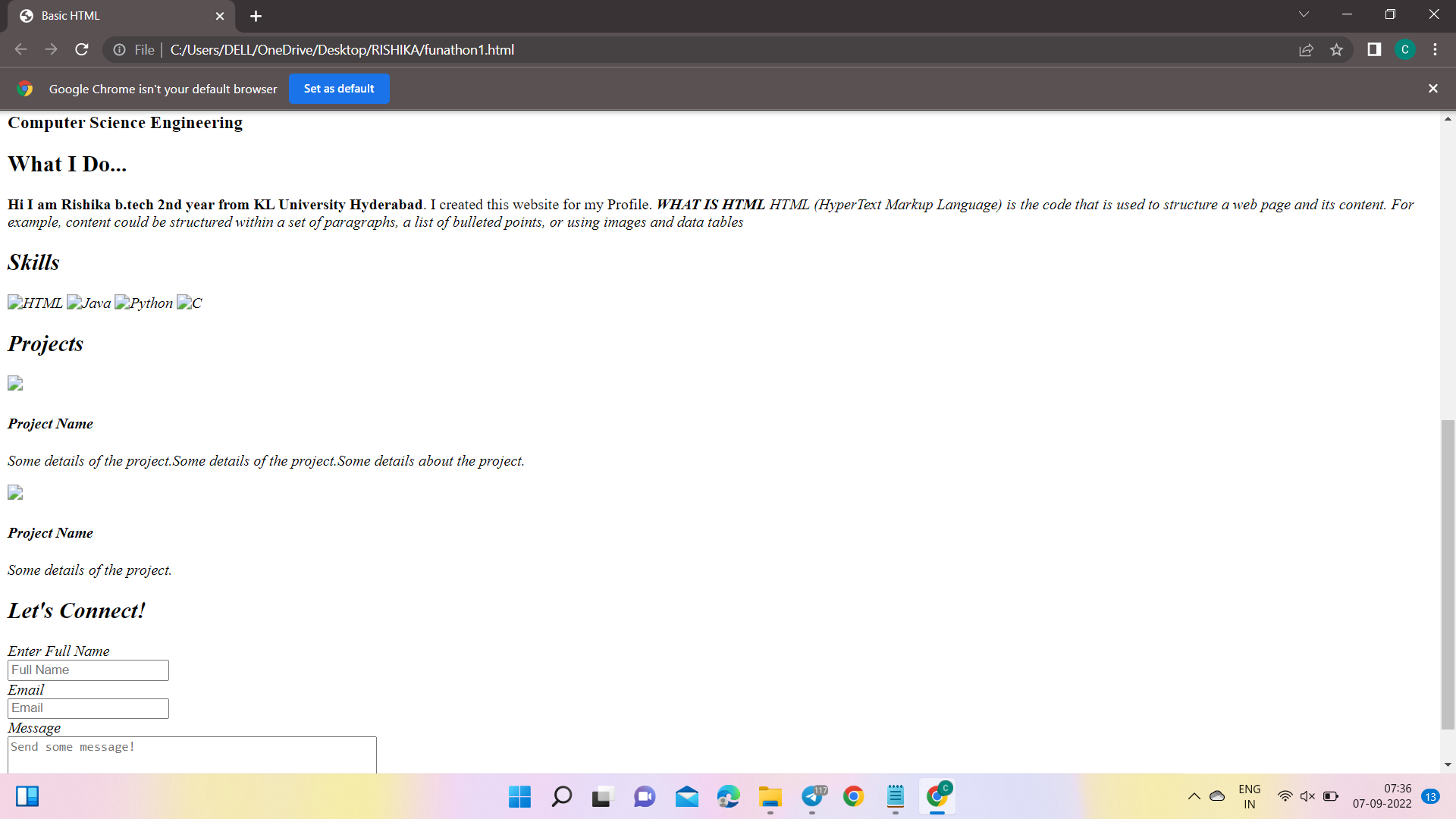View site information icon beside File
Image resolution: width=1456 pixels, height=819 pixels.
120,50
